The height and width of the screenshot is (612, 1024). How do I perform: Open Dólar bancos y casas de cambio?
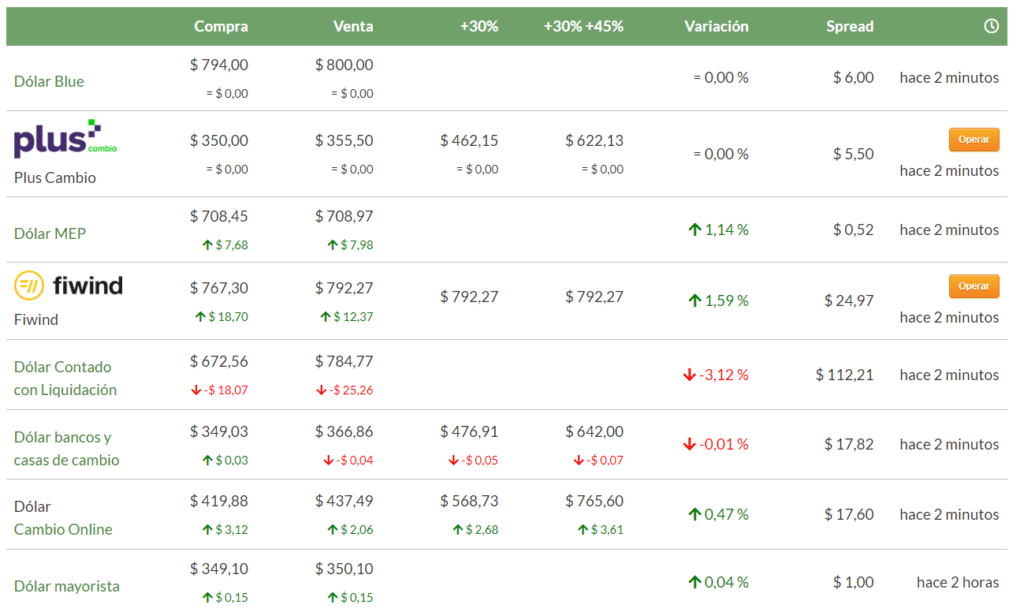tap(66, 448)
